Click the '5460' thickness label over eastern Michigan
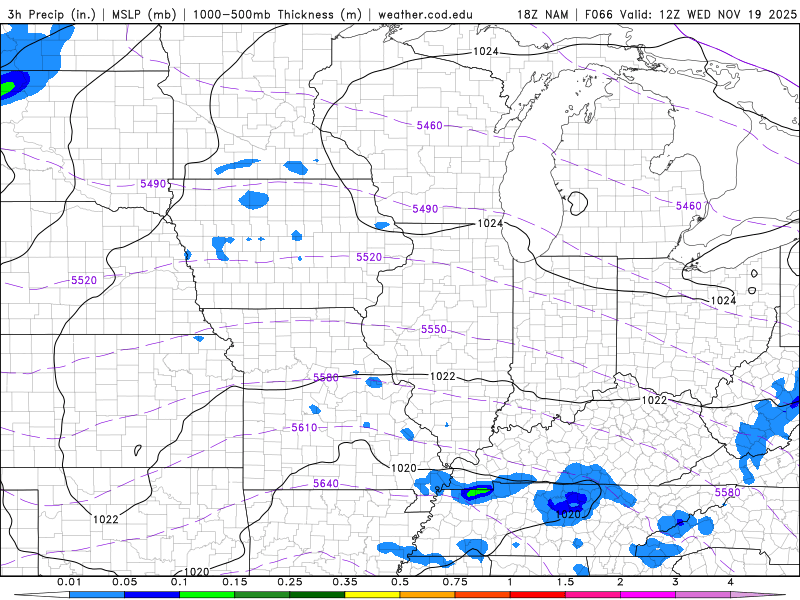 [x=689, y=206]
